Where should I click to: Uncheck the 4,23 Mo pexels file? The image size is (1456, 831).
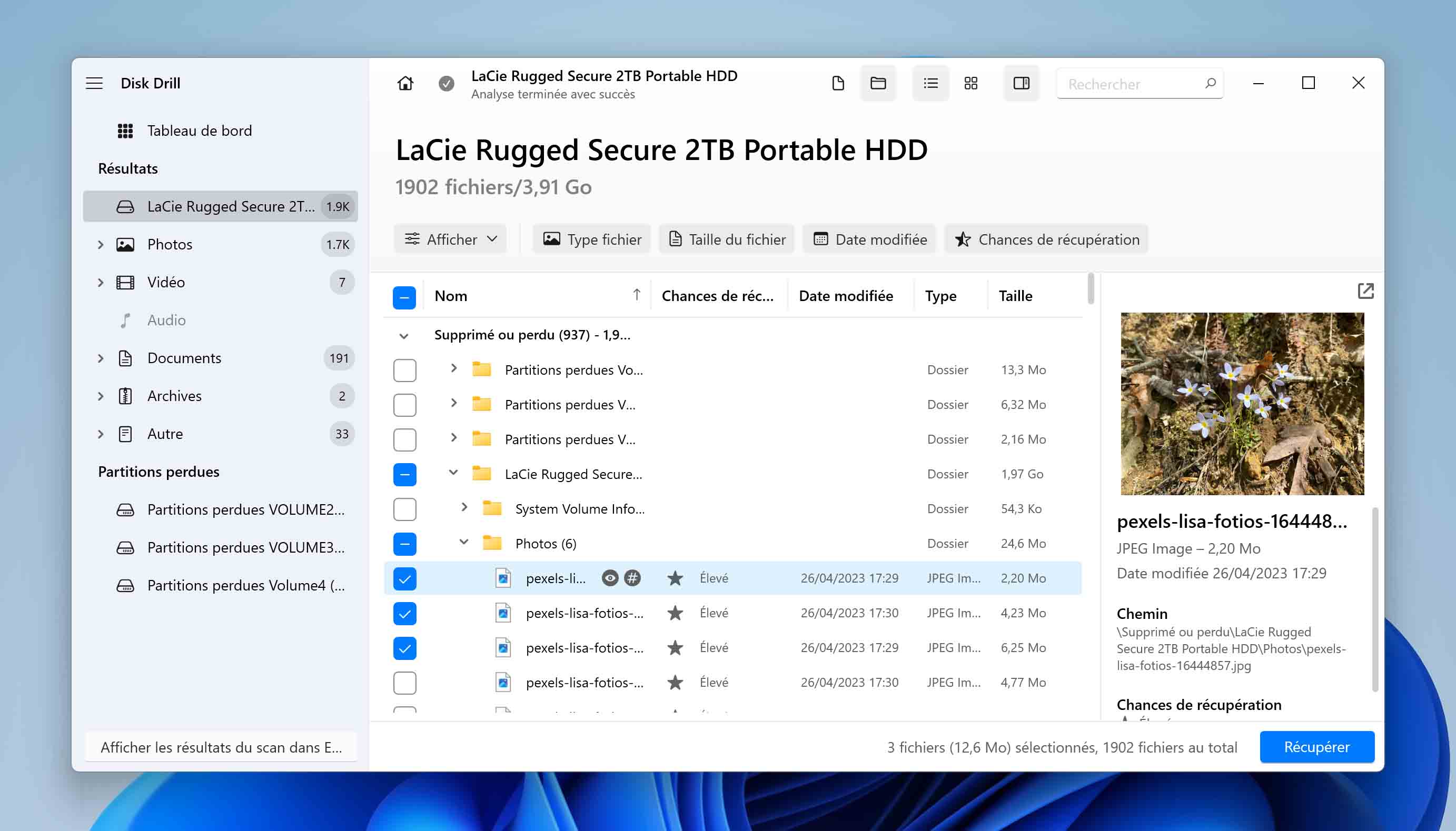404,614
